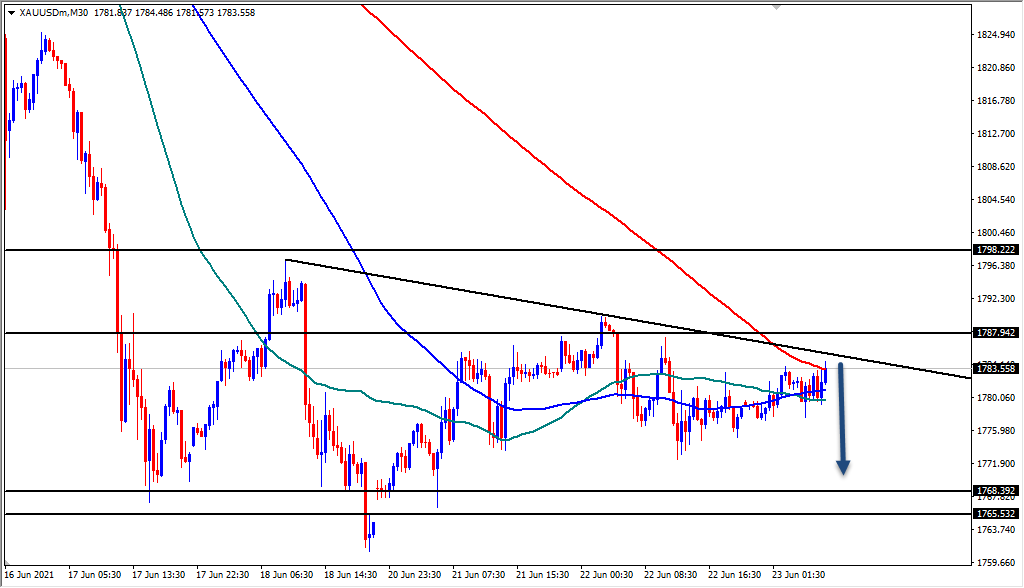Click the 1765.532 horizontal line price tag

pos(996,514)
